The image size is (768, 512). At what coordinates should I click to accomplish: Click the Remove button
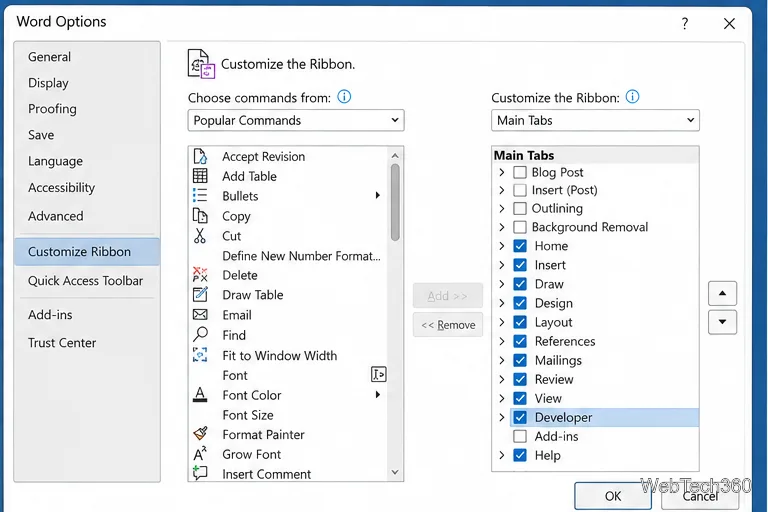pyautogui.click(x=448, y=325)
